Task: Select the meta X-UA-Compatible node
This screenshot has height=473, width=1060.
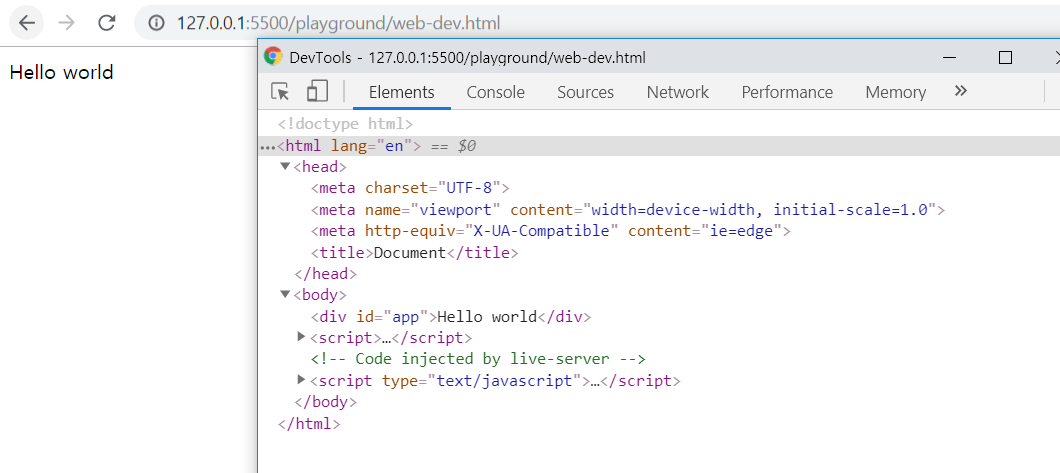Action: pyautogui.click(x=550, y=231)
